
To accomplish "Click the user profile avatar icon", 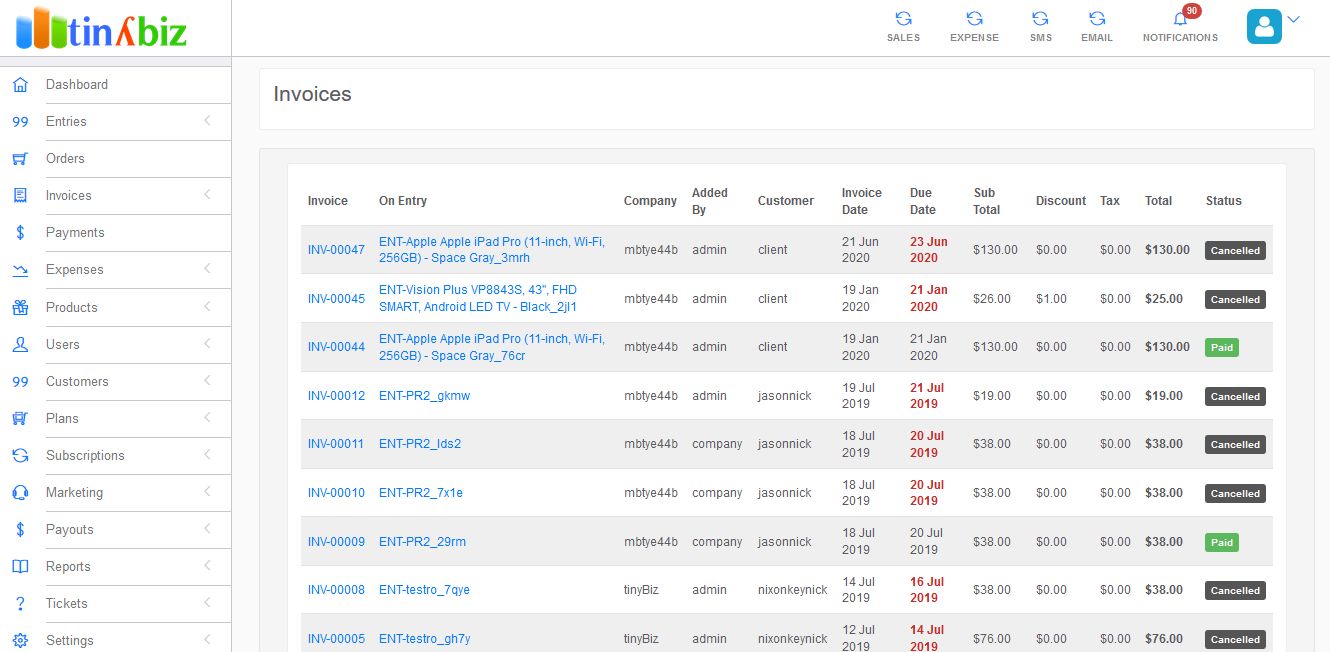I will [1264, 27].
